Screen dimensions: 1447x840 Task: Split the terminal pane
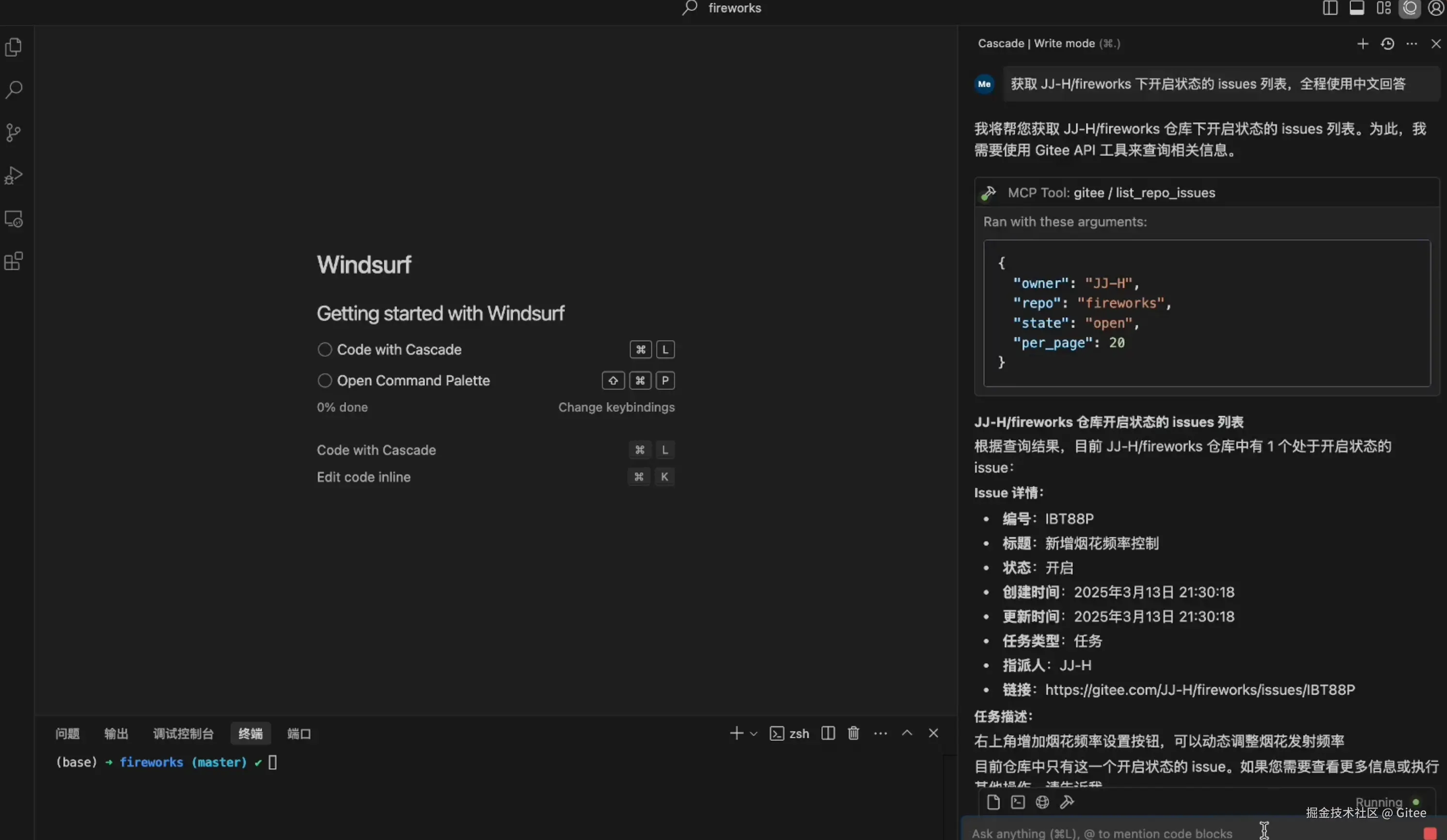click(x=827, y=733)
